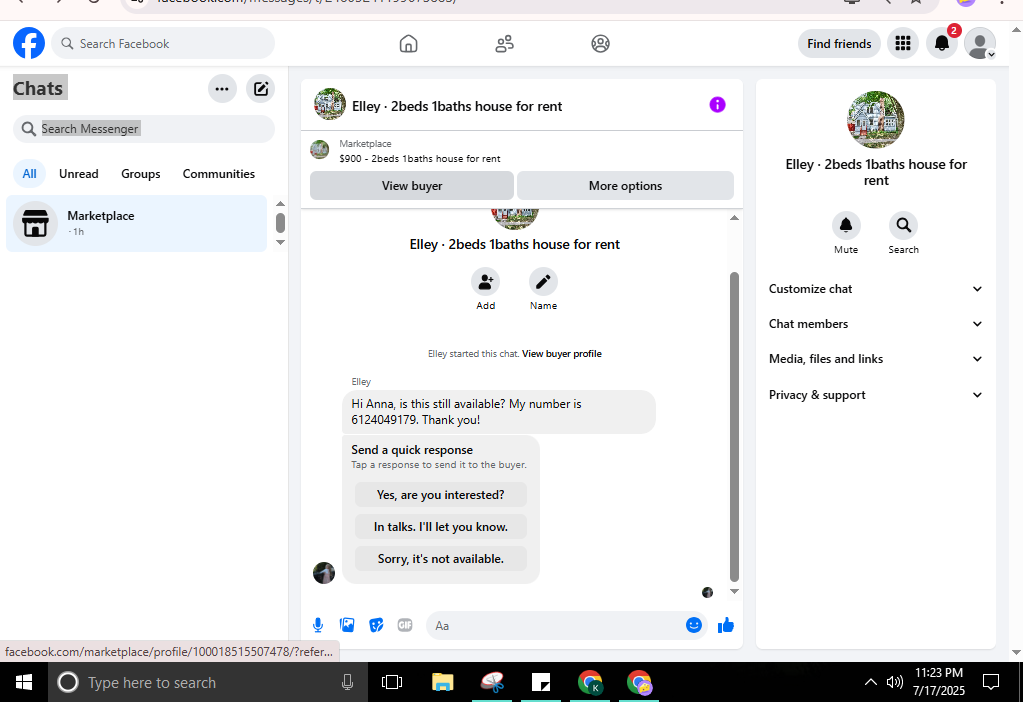Screen dimensions: 1023x702
Task: Edit chat name with the Name pencil icon
Action: point(543,282)
